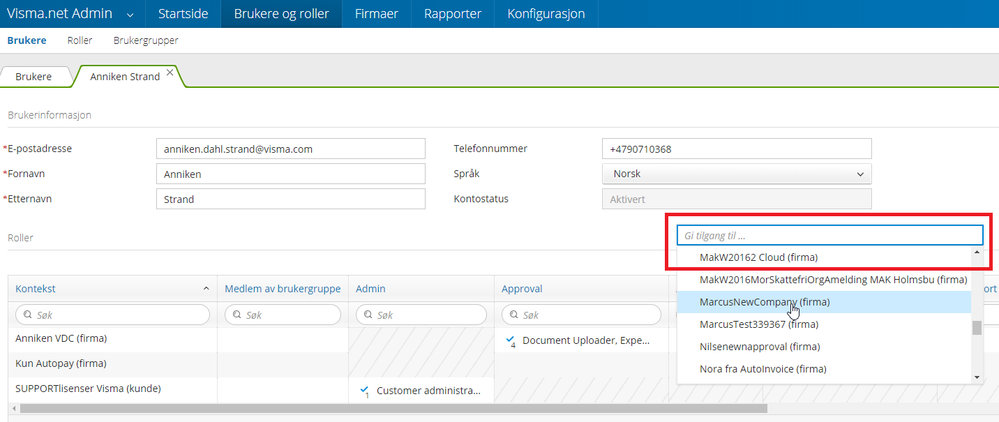This screenshot has height=422, width=999.
Task: Click search icon in Medlem av brukergruppe filter
Action: [x=237, y=315]
